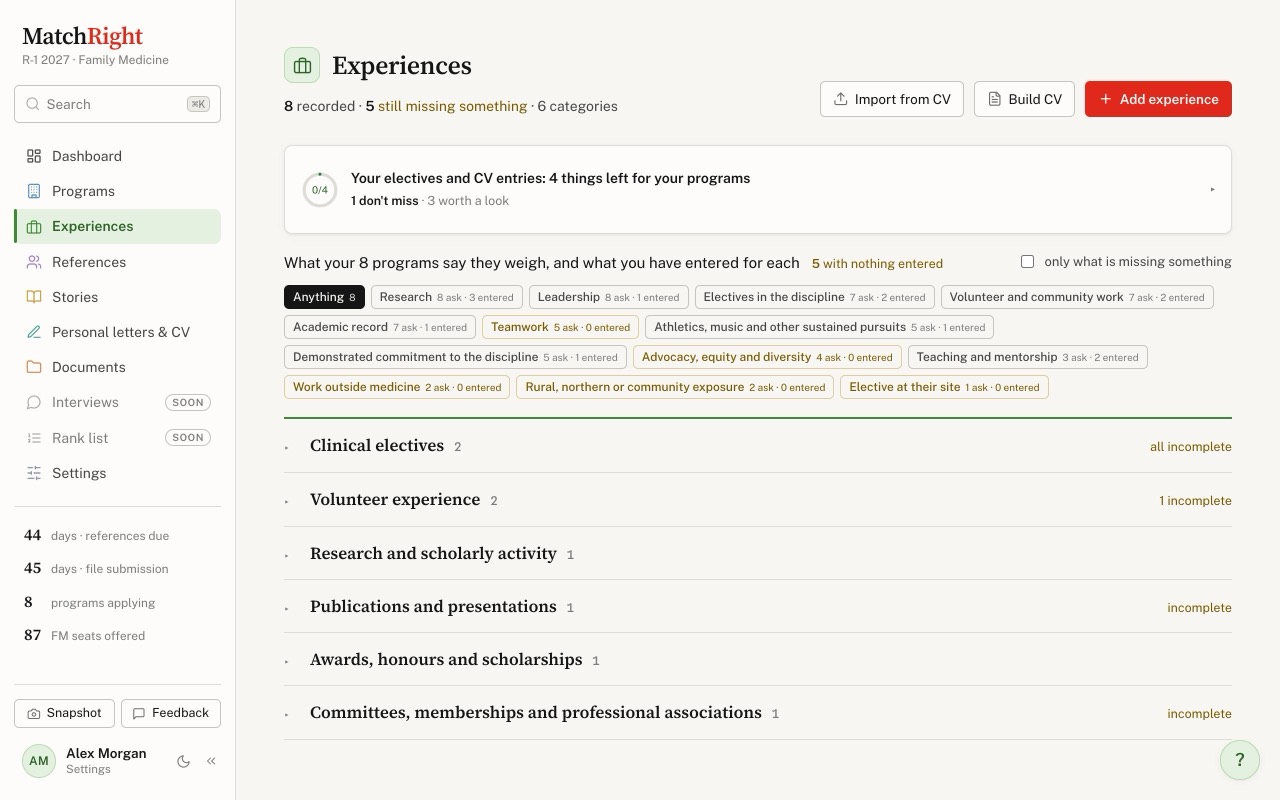This screenshot has height=800, width=1280.
Task: Select the Research filter chip
Action: pos(446,297)
